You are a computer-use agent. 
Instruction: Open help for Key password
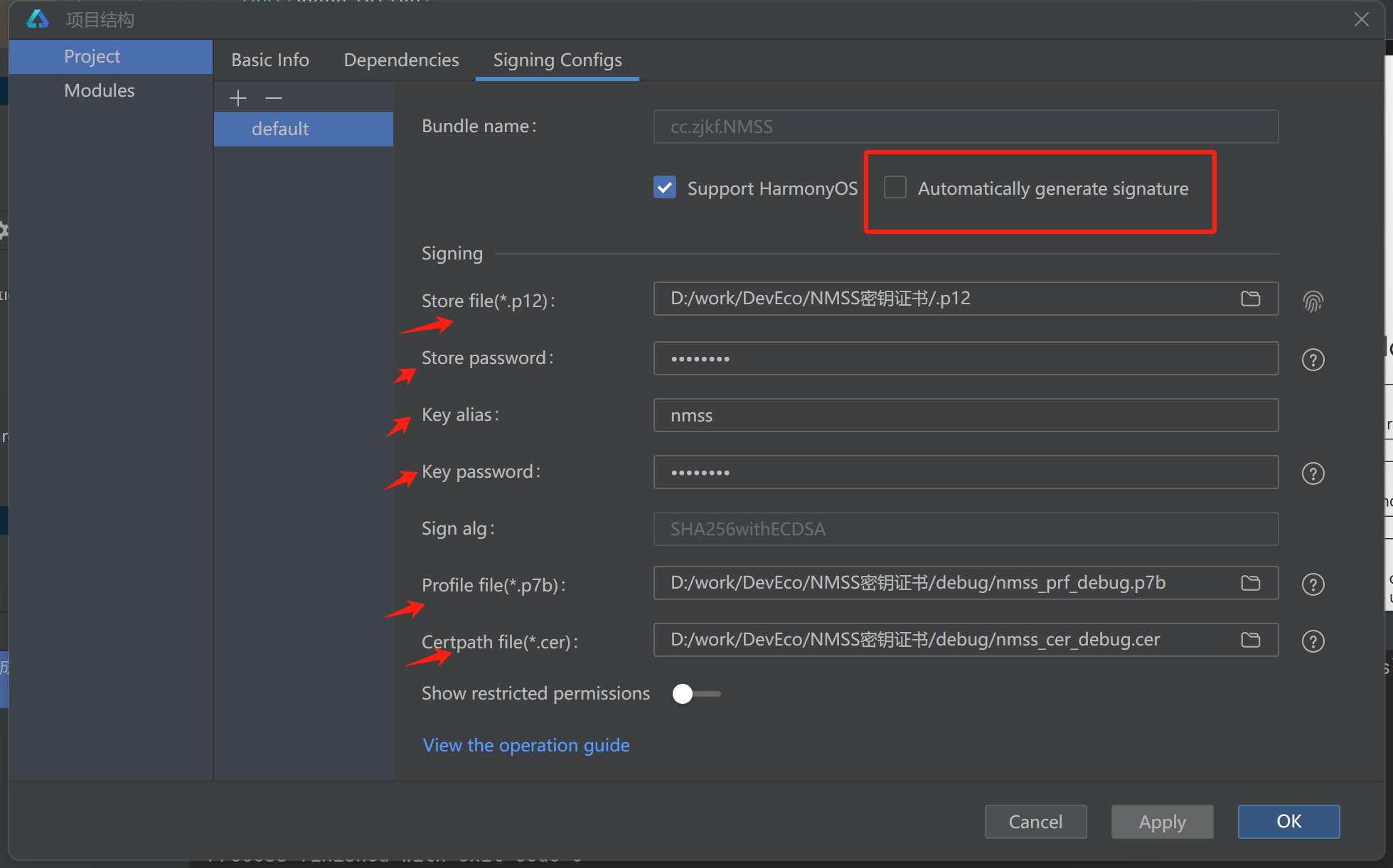(1313, 473)
